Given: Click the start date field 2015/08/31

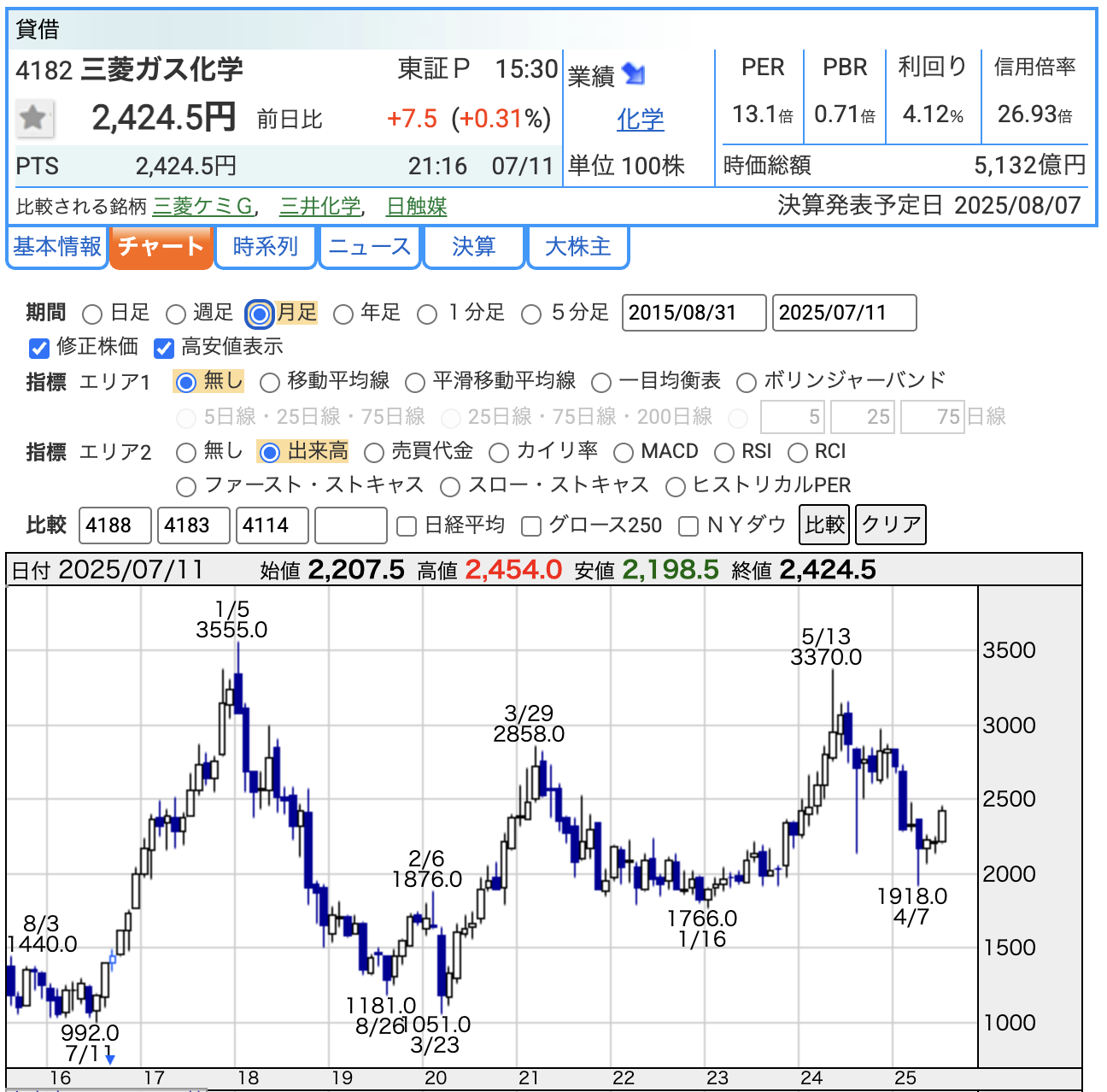Looking at the screenshot, I should point(694,313).
